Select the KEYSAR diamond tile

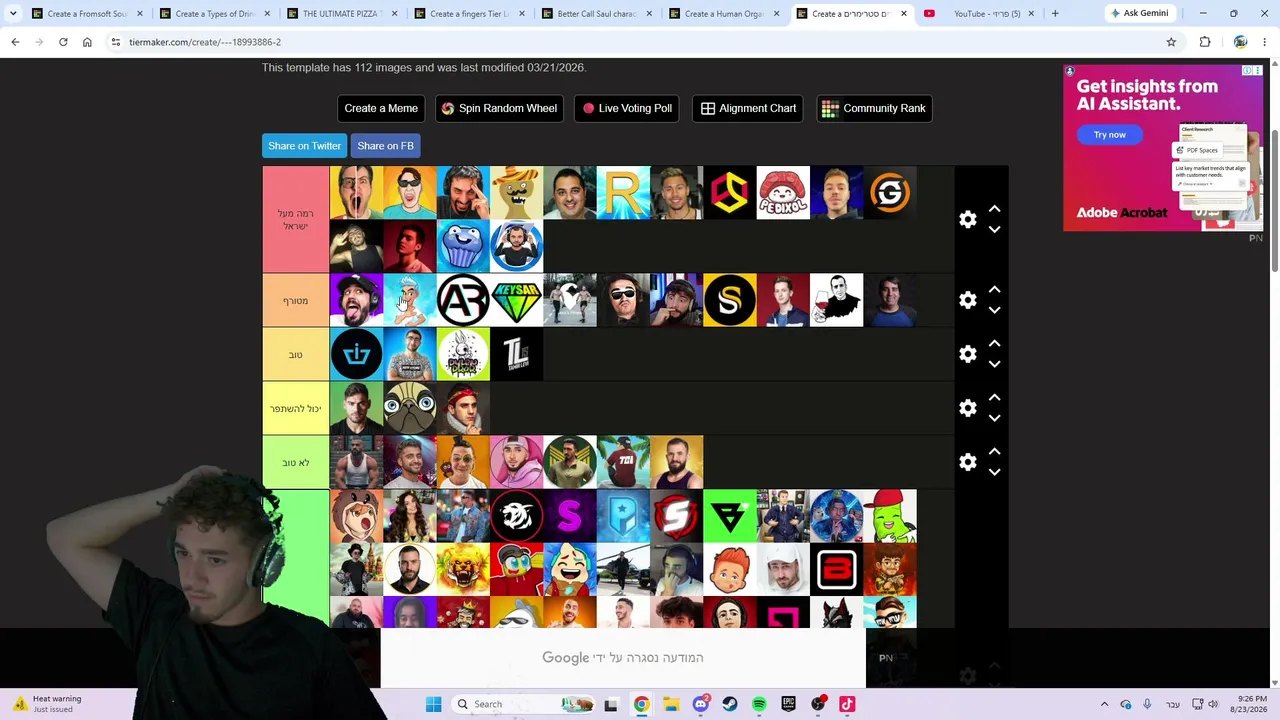[517, 300]
